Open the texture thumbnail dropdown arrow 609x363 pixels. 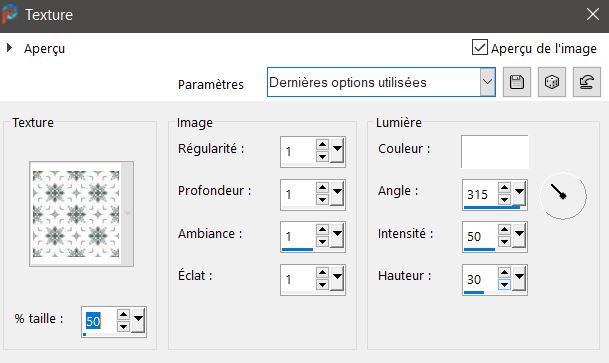(x=127, y=214)
